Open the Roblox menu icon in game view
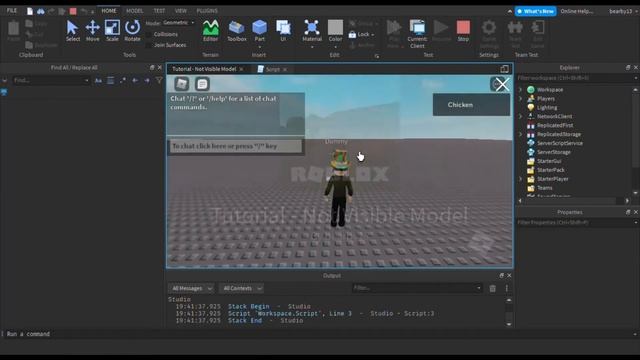This screenshot has width=640, height=360. [x=182, y=84]
